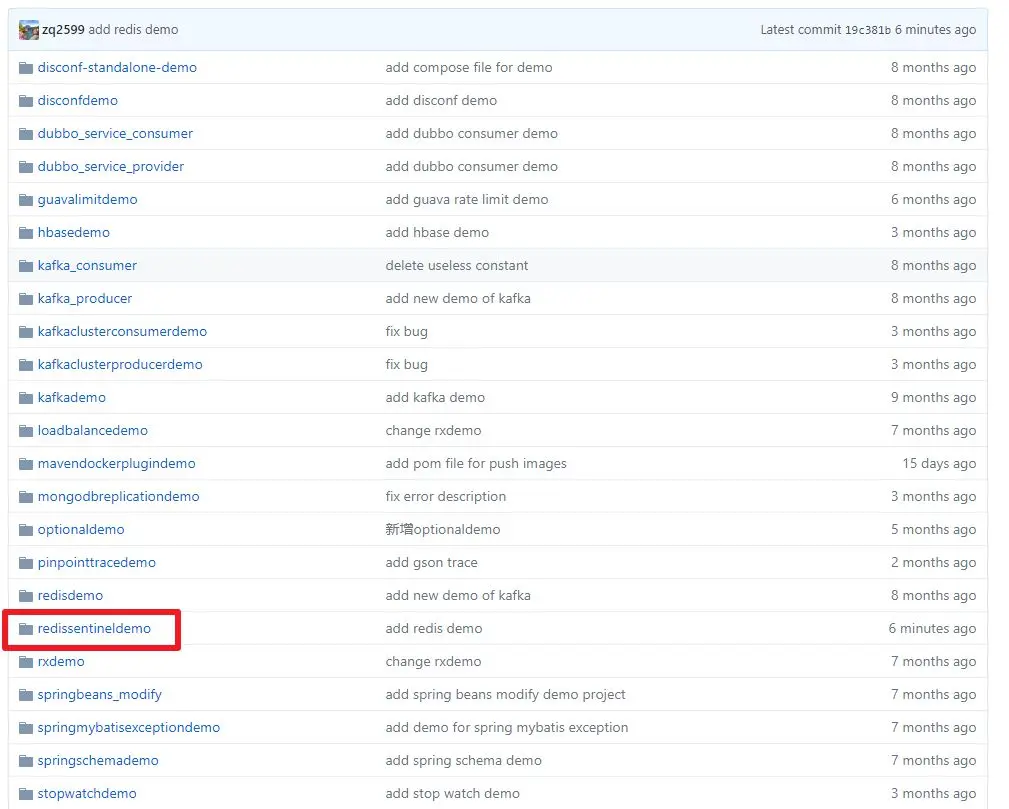Screen dimensions: 1009x809
Task: Open the optionaldemo folder
Action: click(81, 530)
